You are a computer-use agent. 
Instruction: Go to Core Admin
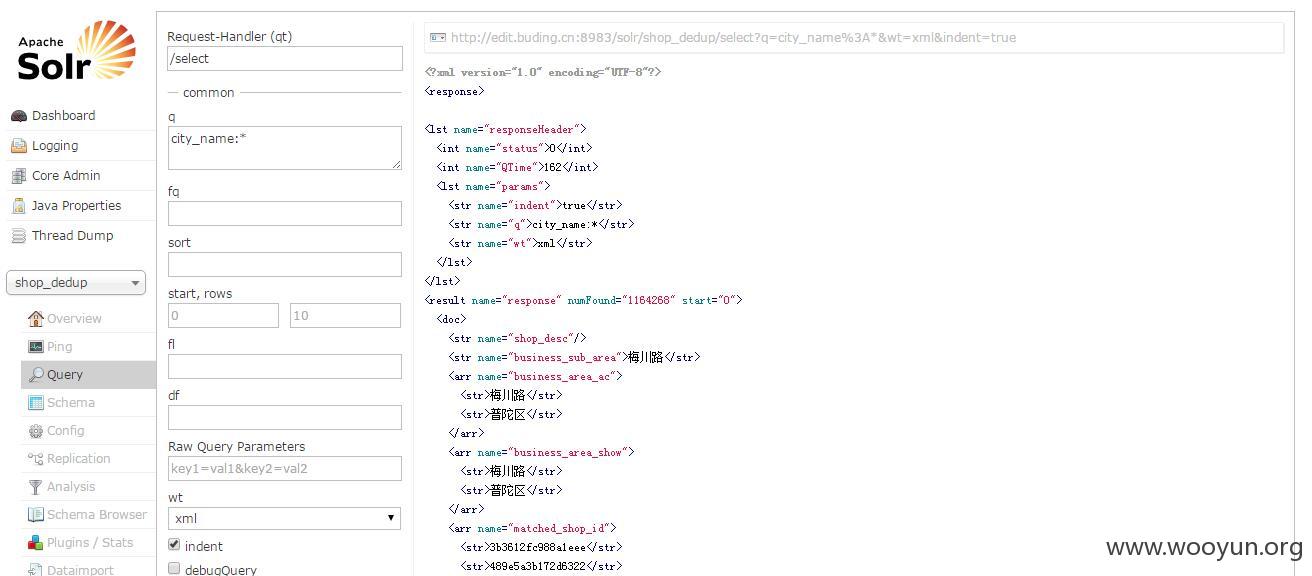(66, 176)
